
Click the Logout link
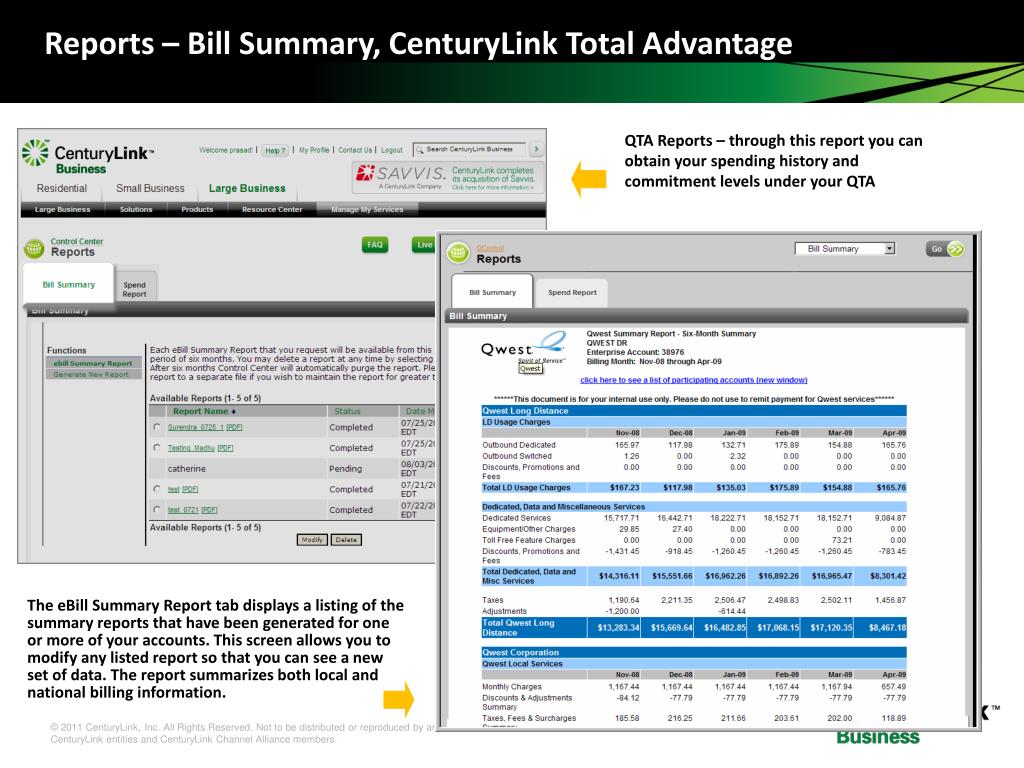(392, 150)
